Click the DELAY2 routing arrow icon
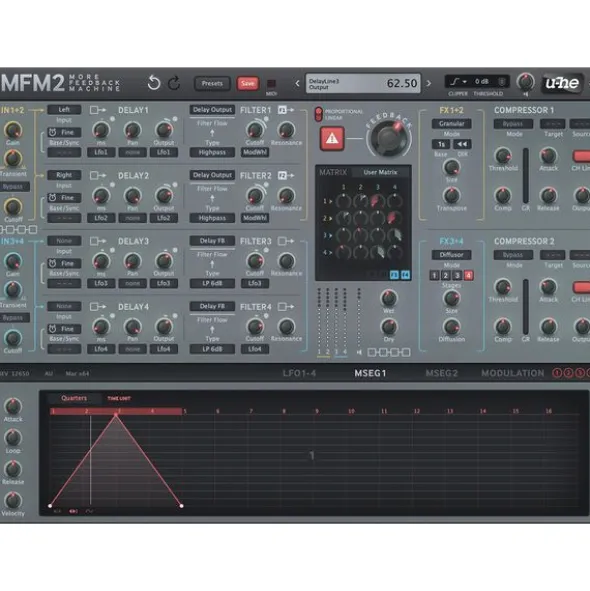The height and width of the screenshot is (591, 590). pos(97,176)
